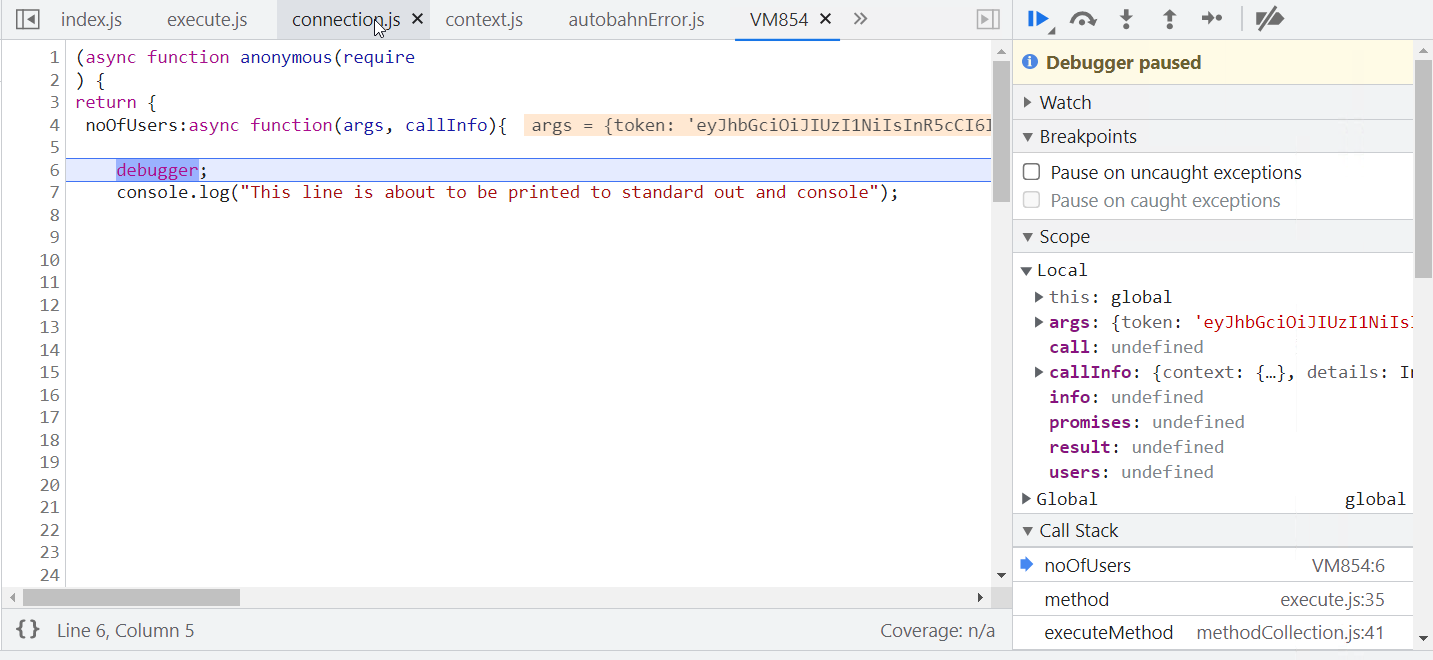This screenshot has height=660, width=1433.
Task: Click the code editor vertical scrollbar thumb
Action: pos(1001,131)
